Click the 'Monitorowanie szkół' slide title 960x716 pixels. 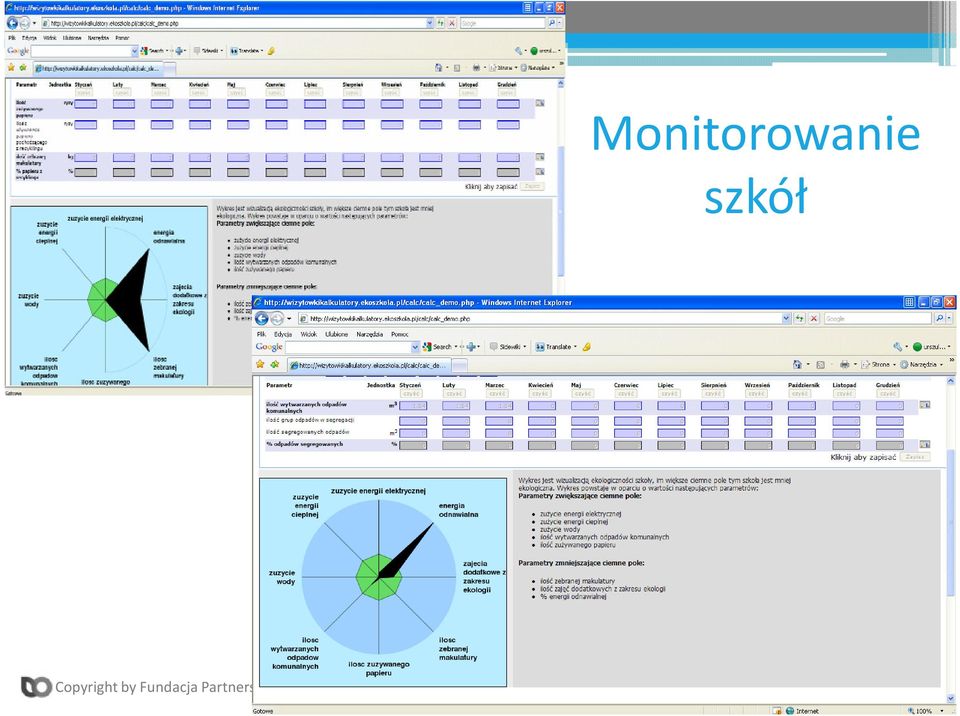click(x=756, y=164)
